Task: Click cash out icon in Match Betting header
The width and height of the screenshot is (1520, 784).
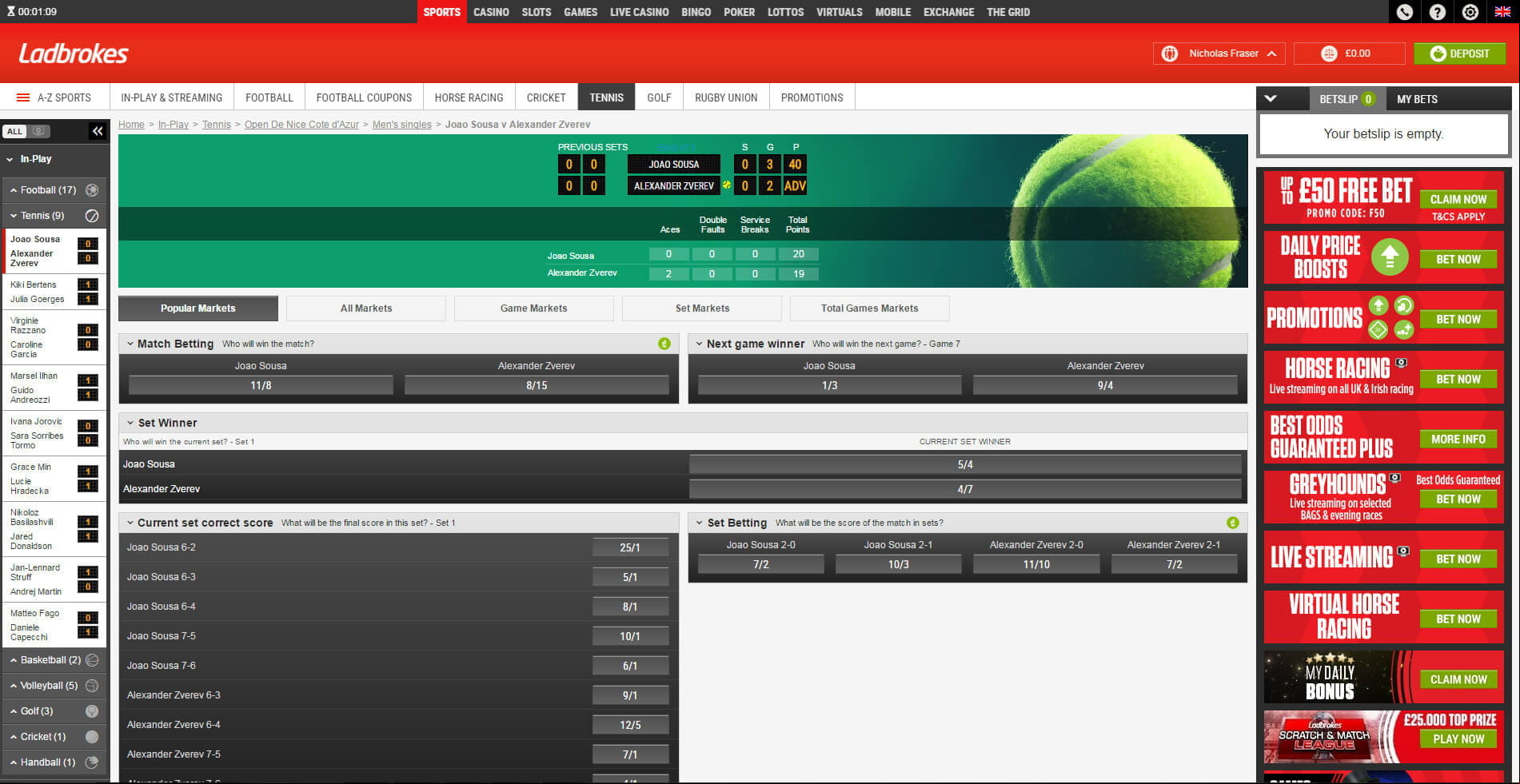Action: pyautogui.click(x=664, y=344)
